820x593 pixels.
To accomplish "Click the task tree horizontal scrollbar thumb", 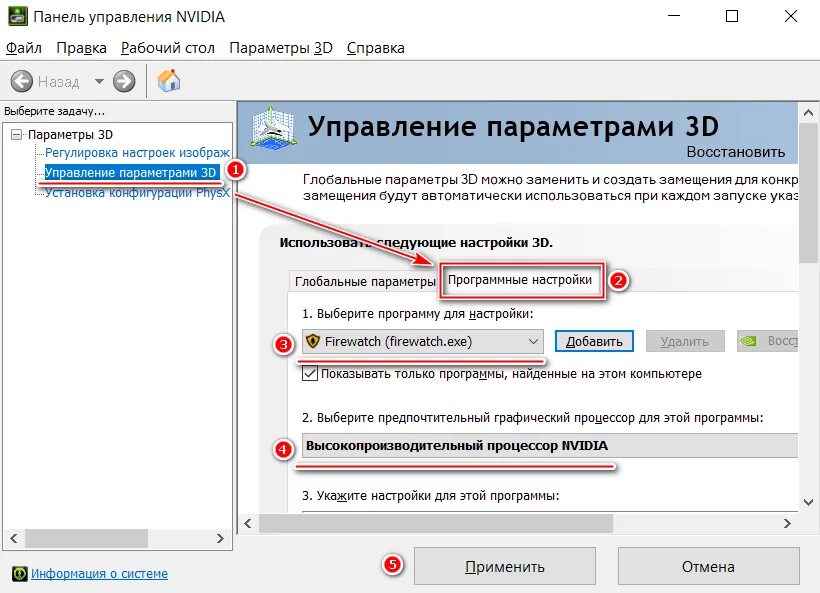I will click(x=86, y=539).
